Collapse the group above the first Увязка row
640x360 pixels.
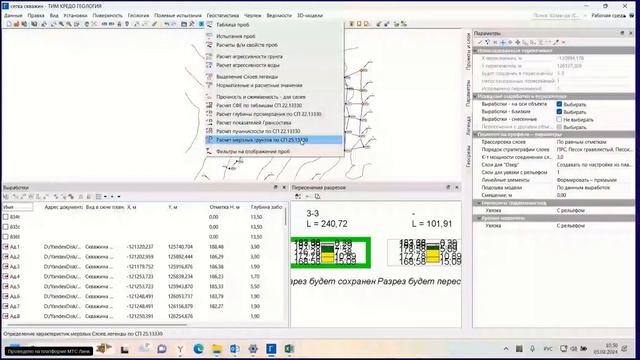479,203
